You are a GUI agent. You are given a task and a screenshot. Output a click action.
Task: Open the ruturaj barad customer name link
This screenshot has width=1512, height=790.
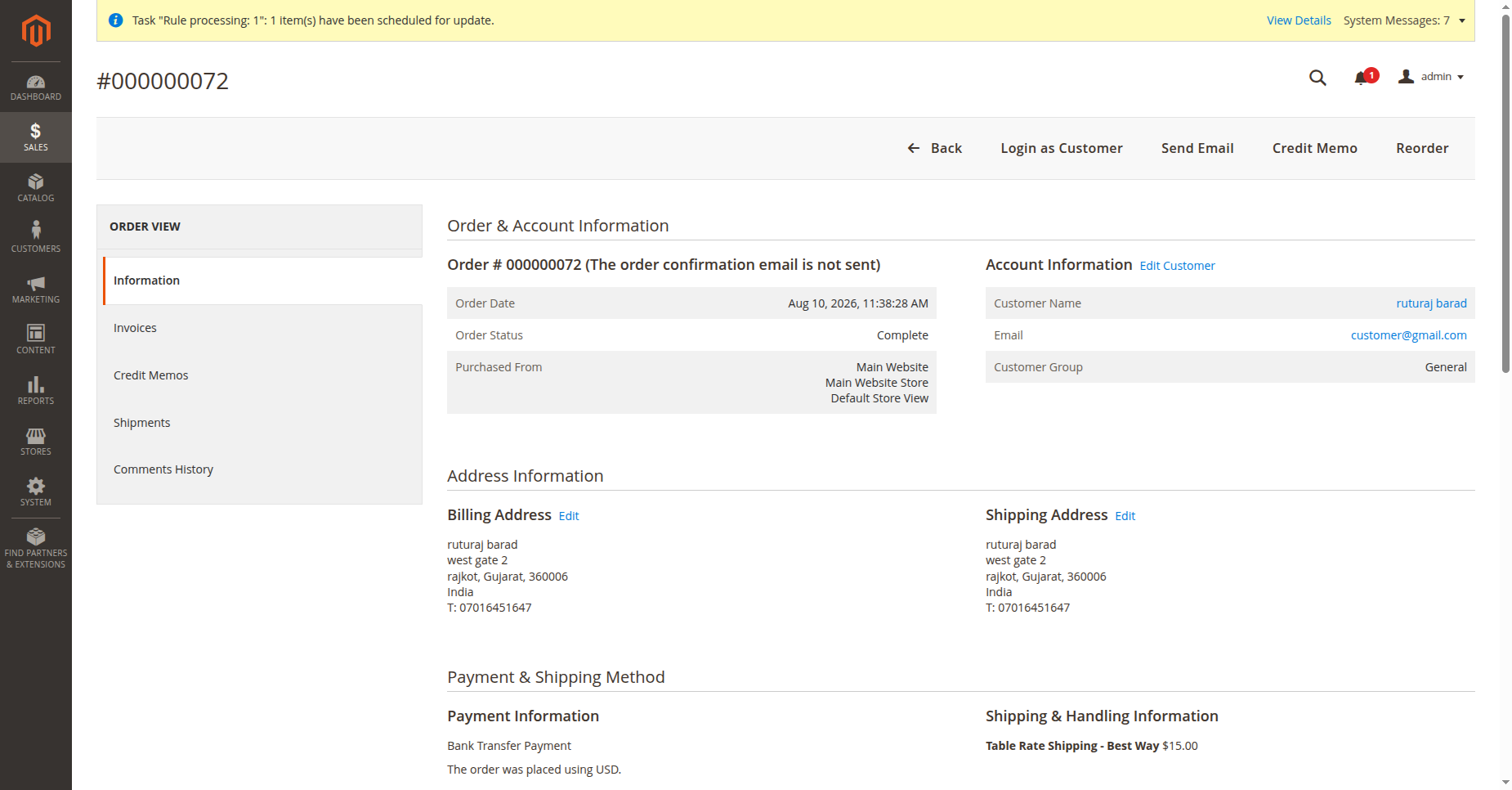(1431, 303)
